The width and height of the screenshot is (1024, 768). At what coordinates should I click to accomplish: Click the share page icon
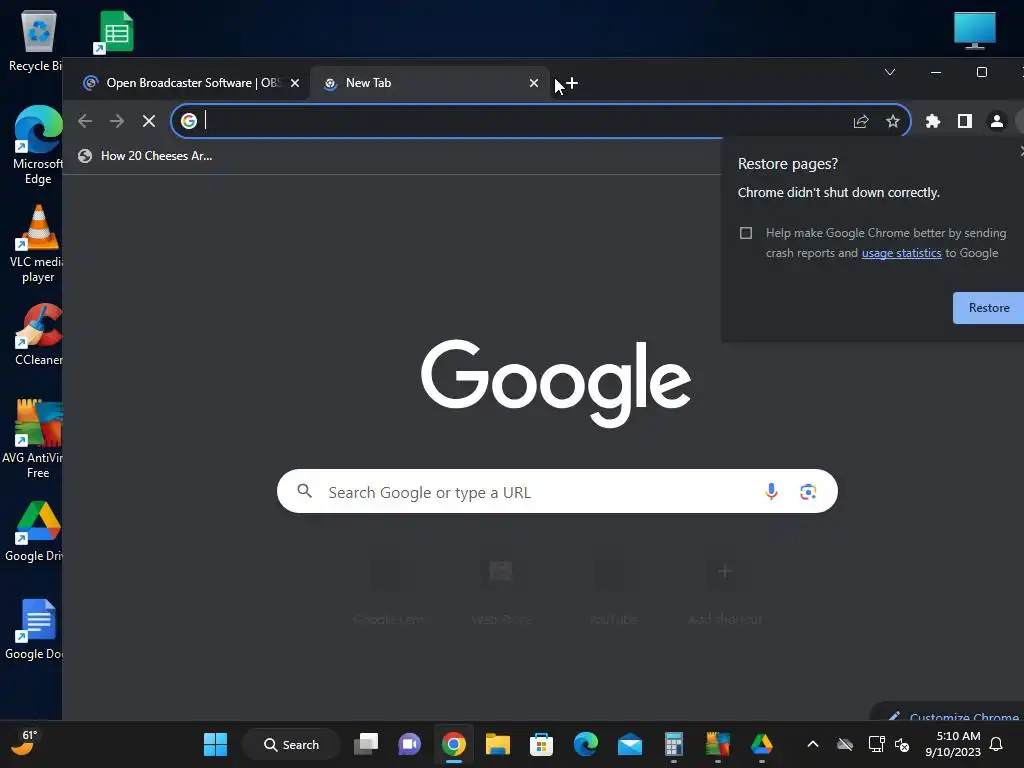point(861,121)
